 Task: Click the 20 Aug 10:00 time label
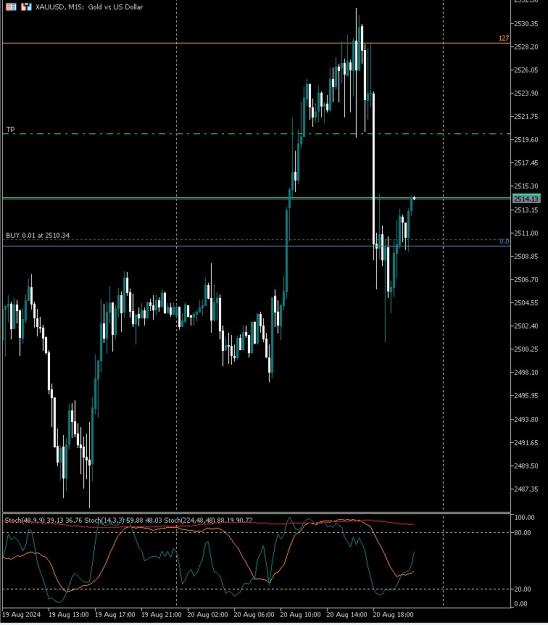[300, 615]
